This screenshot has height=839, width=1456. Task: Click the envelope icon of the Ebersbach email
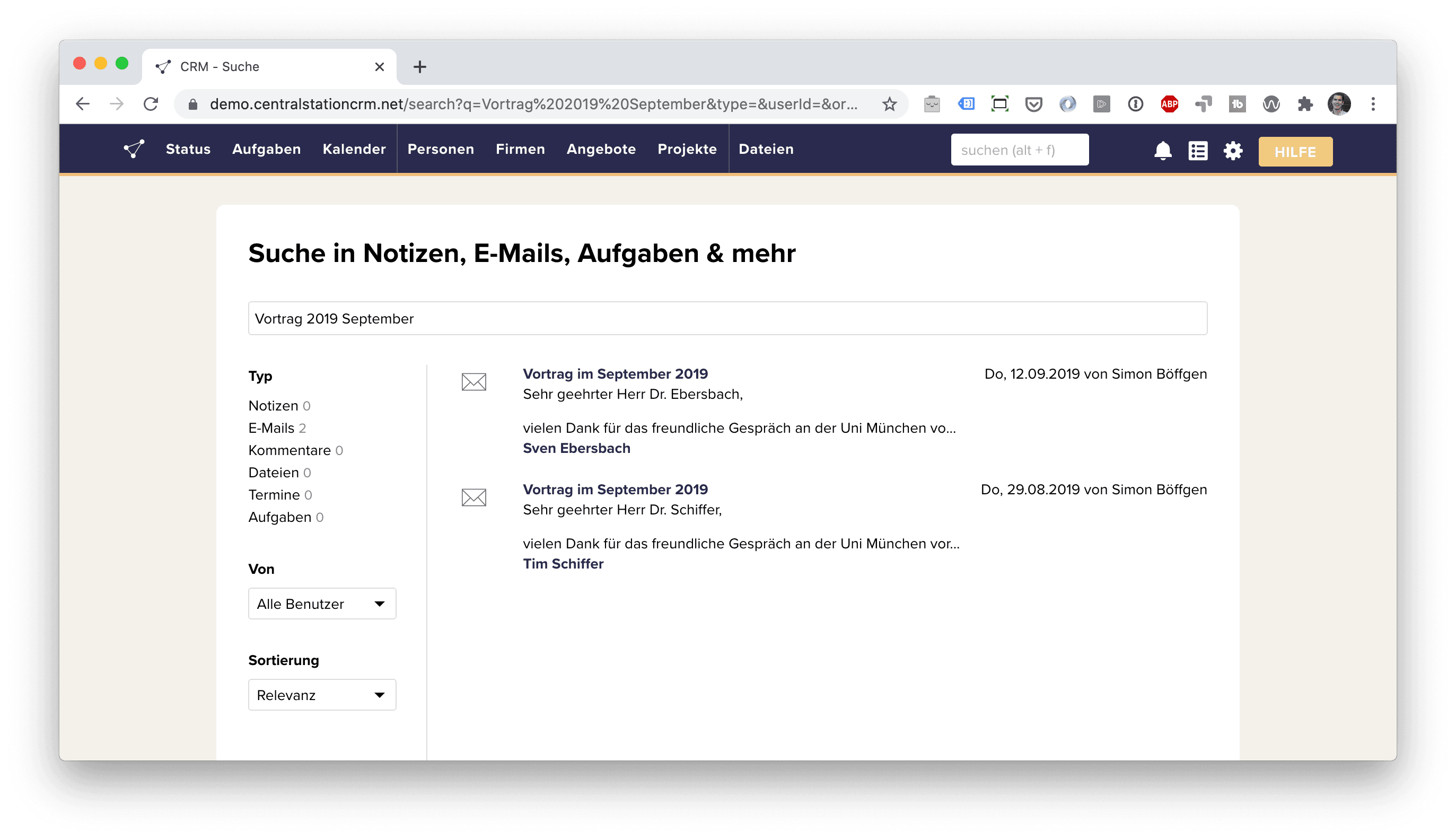[473, 381]
